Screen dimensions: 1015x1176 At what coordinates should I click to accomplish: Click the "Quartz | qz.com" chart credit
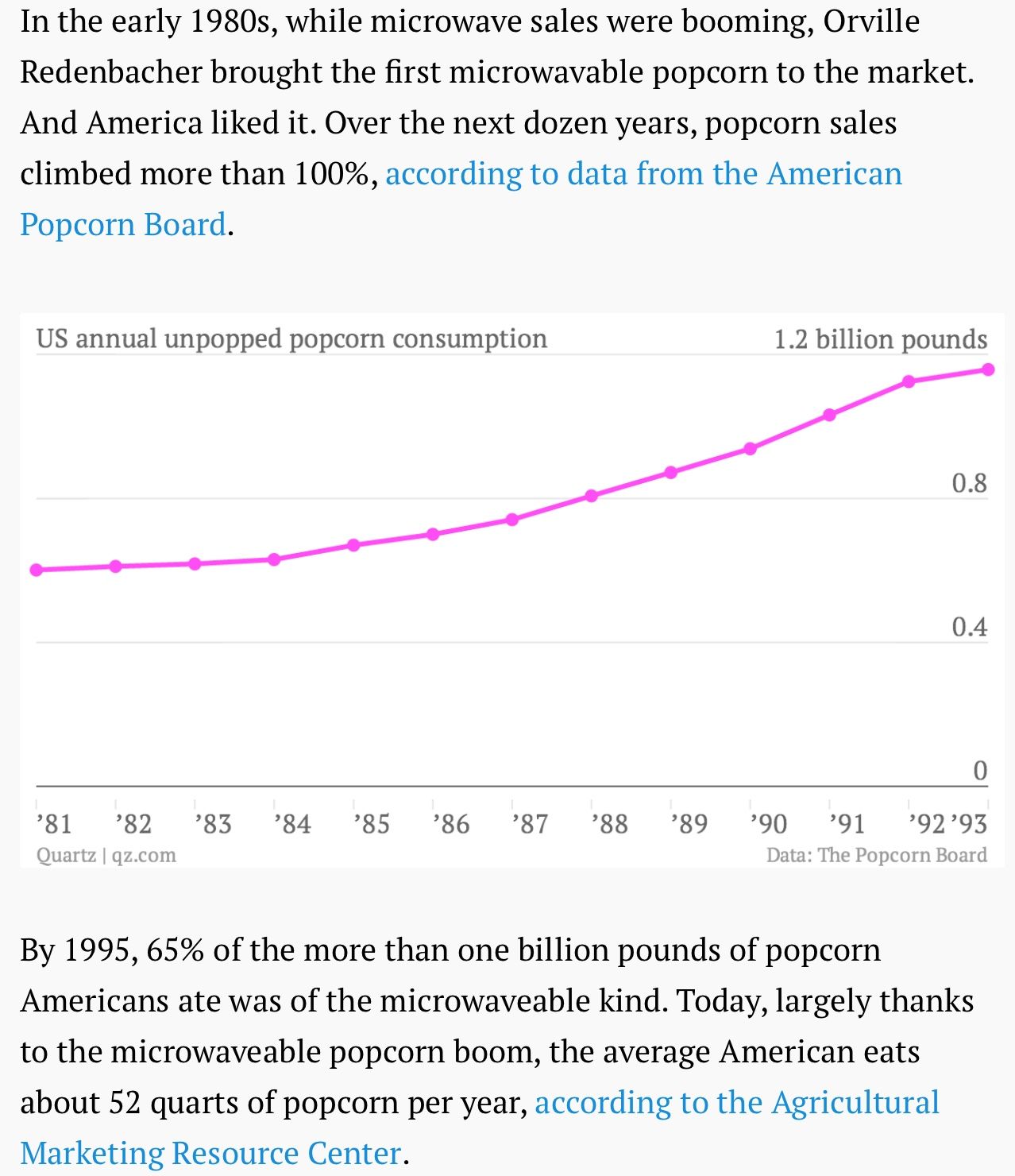coord(106,855)
